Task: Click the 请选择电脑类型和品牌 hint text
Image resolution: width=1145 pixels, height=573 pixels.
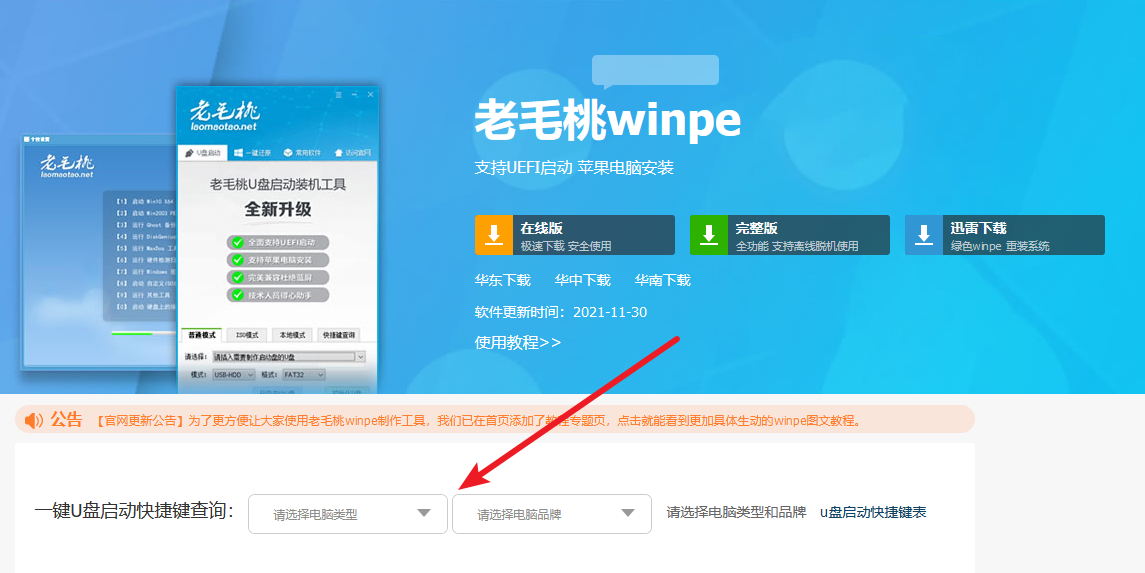Action: pyautogui.click(x=736, y=512)
